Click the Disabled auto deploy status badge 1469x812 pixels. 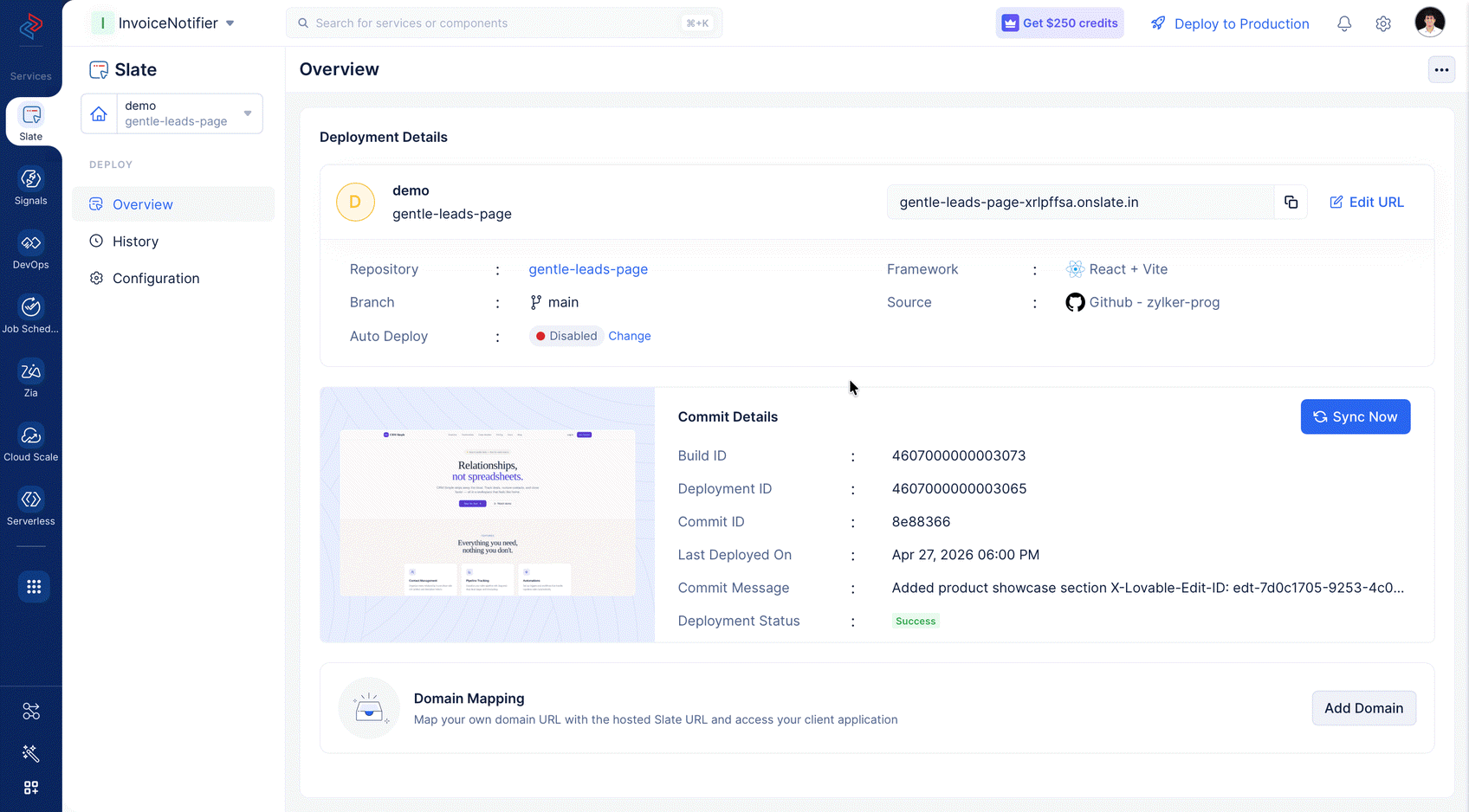click(x=566, y=336)
